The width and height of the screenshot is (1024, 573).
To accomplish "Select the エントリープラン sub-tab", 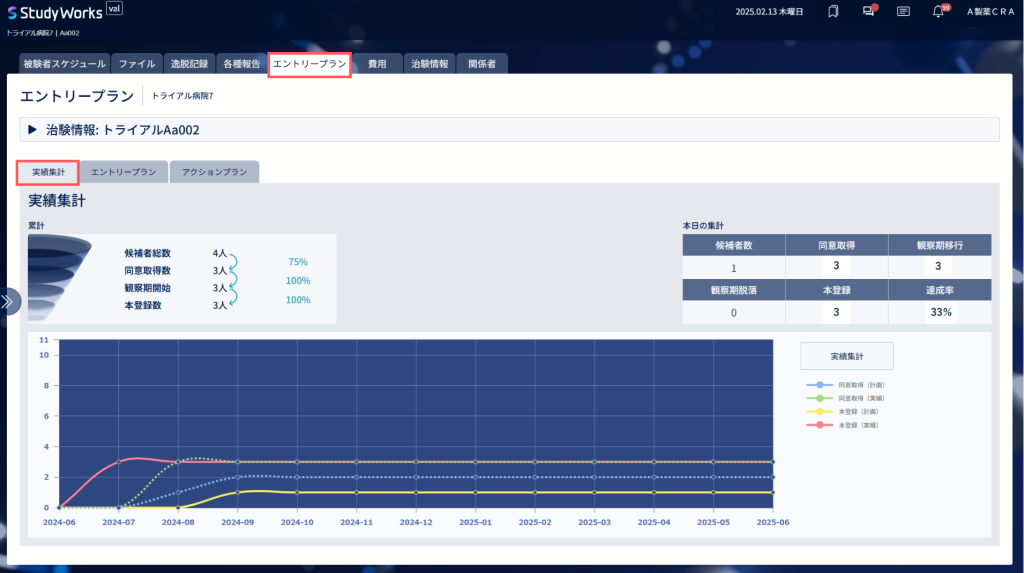I will tap(123, 172).
